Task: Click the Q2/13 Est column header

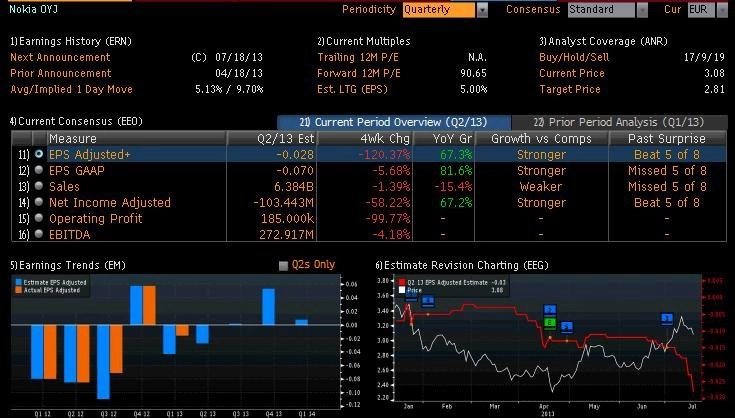Action: point(272,139)
